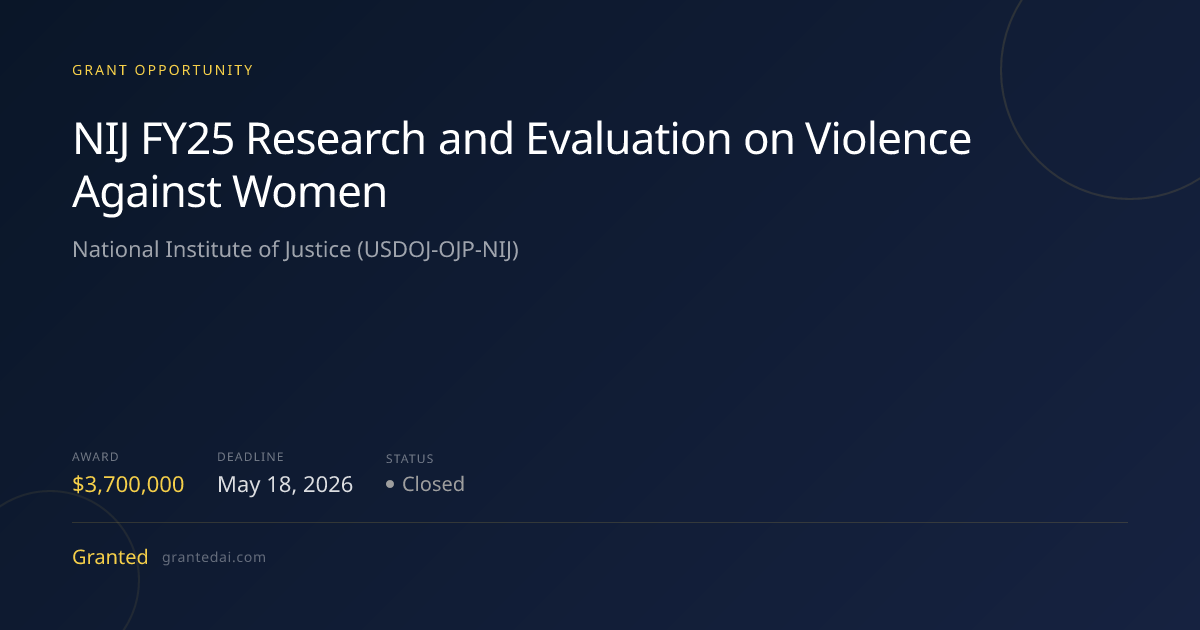
Task: Click 'National Institute of Justice (USDOJ-OJP-NIJ)' text
Action: point(296,250)
